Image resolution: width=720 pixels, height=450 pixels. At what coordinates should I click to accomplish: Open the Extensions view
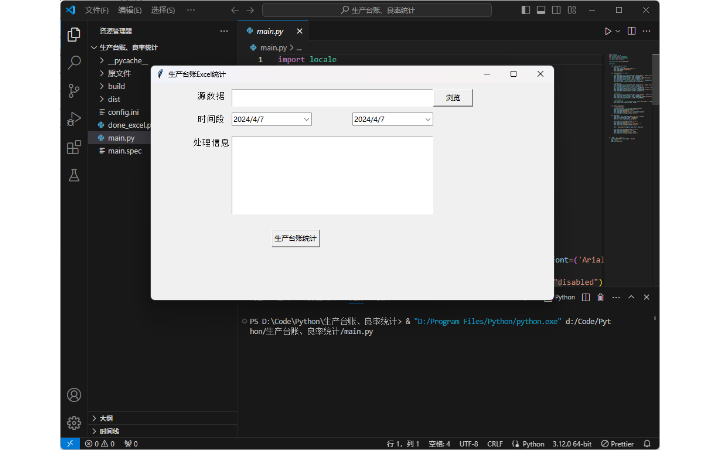pyautogui.click(x=74, y=147)
